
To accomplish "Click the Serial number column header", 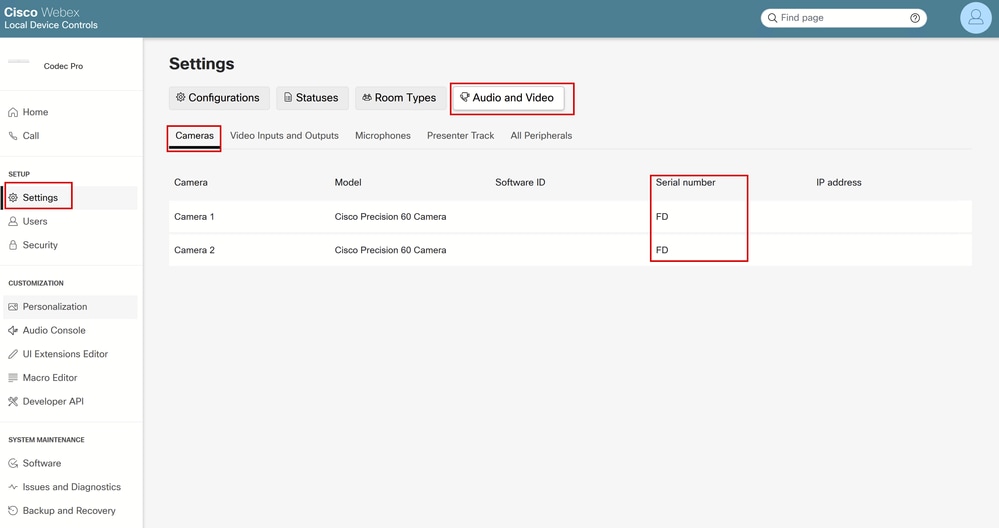I will 686,182.
